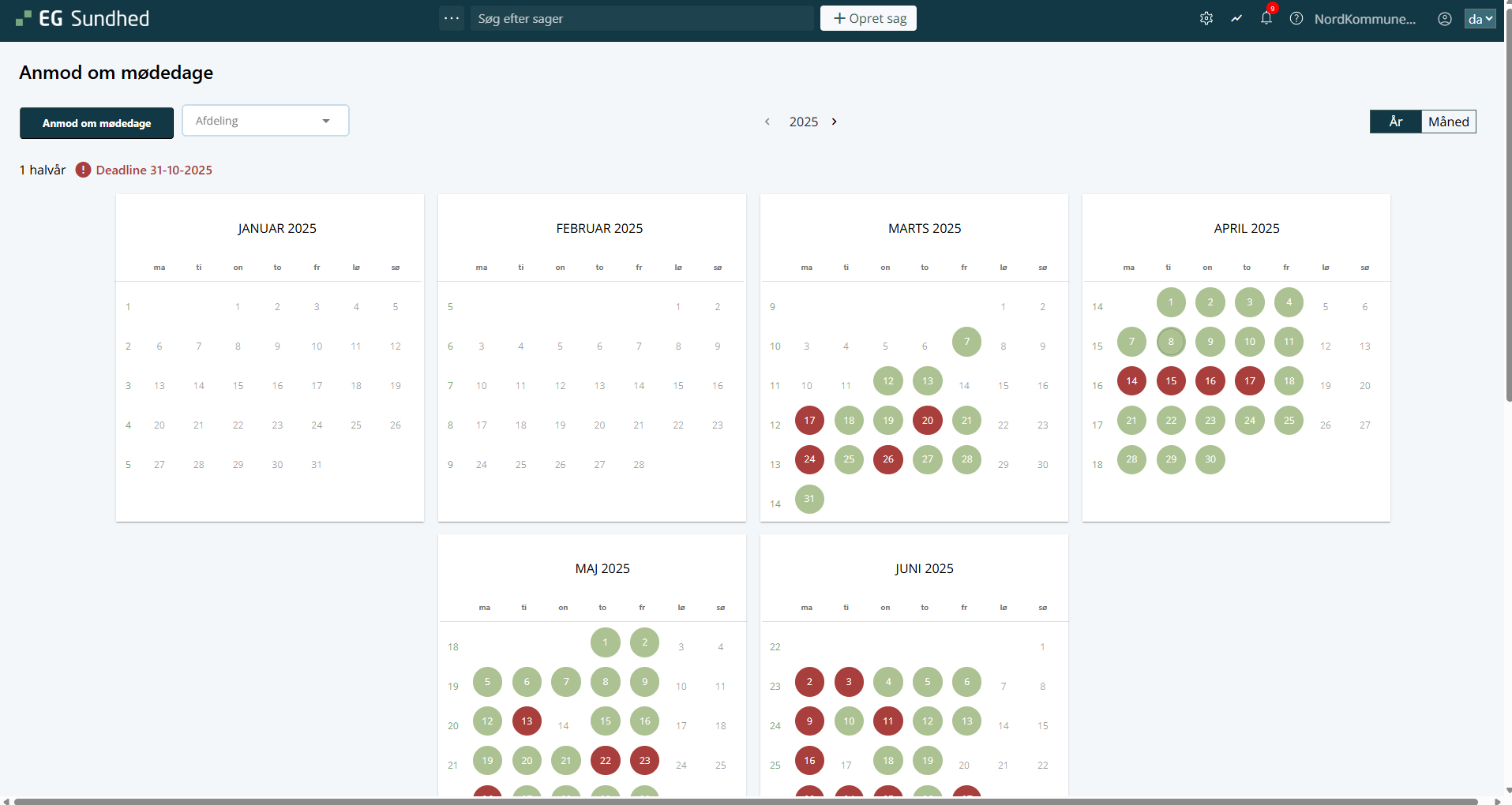
Task: Click the EG Sundhed logo
Action: point(83,18)
